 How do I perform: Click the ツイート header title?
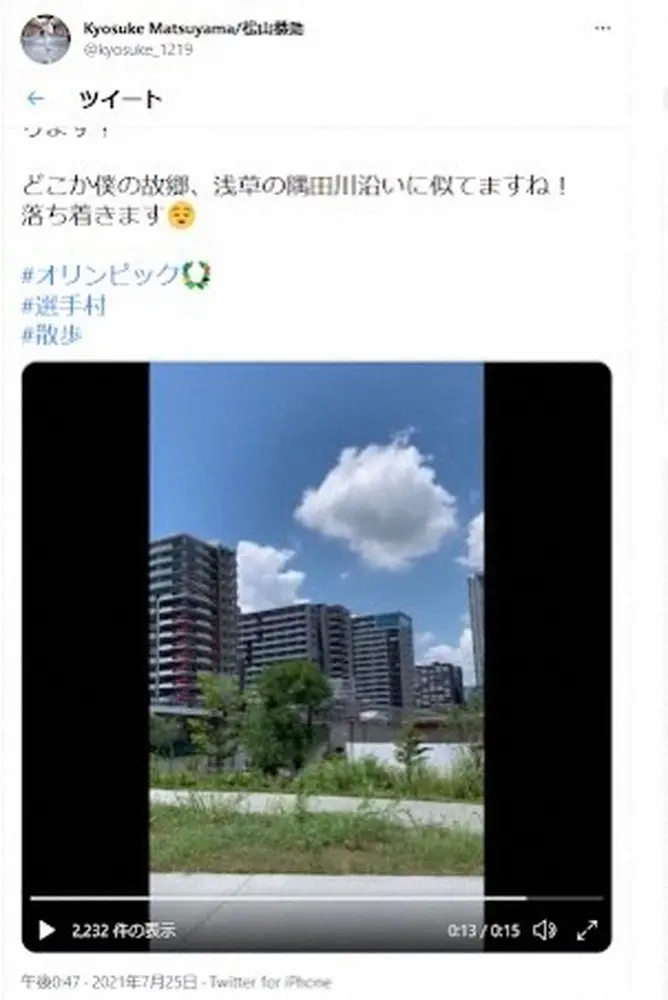click(120, 99)
